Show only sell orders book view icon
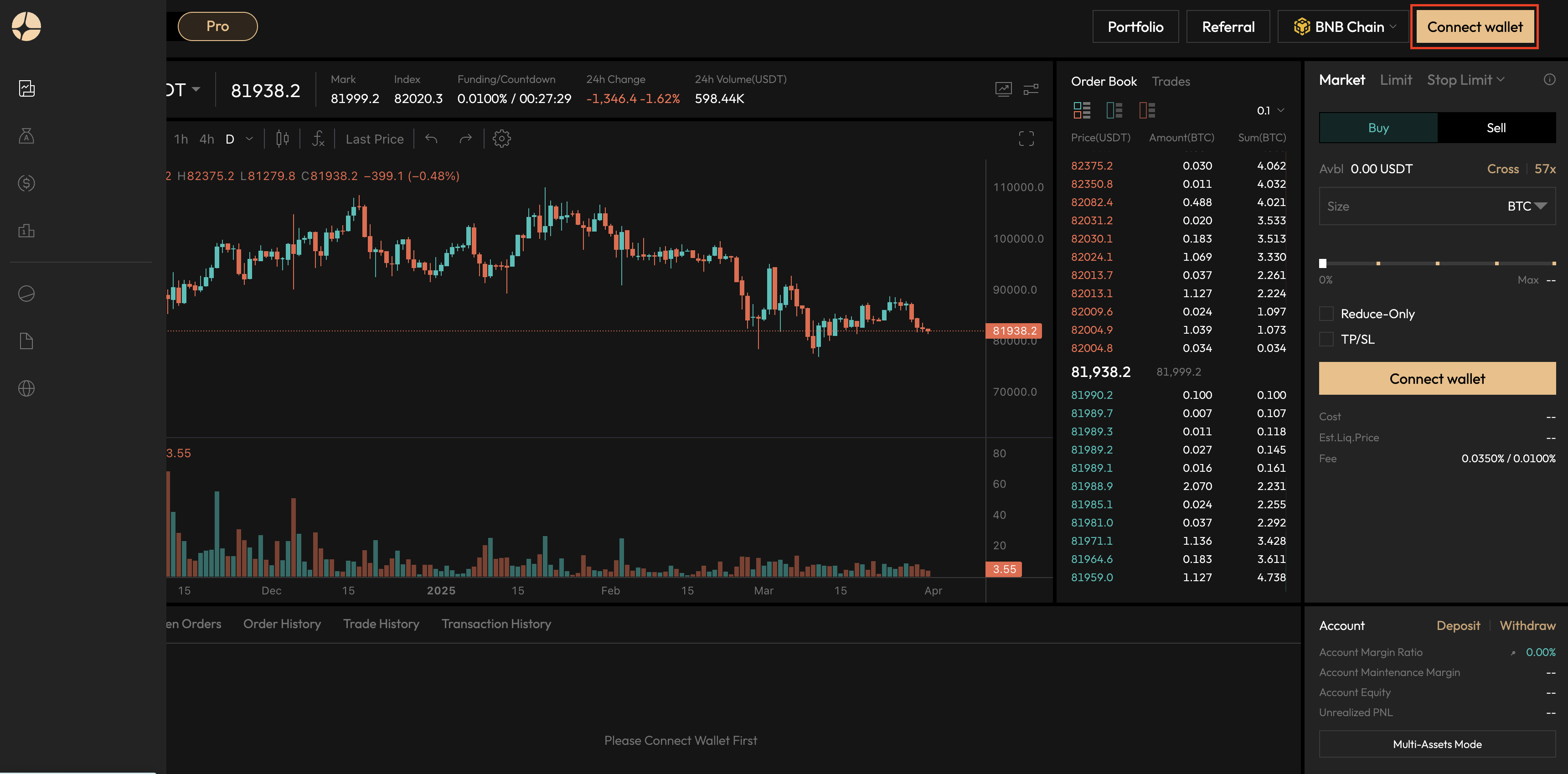 (x=1147, y=110)
